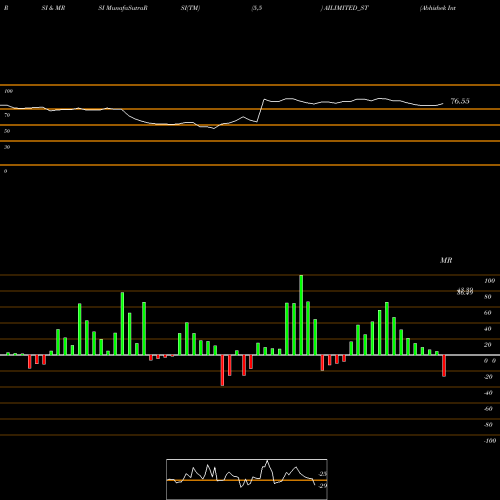This screenshot has width=500, height=500.
Task: Open the mini overview chart thumbnail
Action: (247, 479)
